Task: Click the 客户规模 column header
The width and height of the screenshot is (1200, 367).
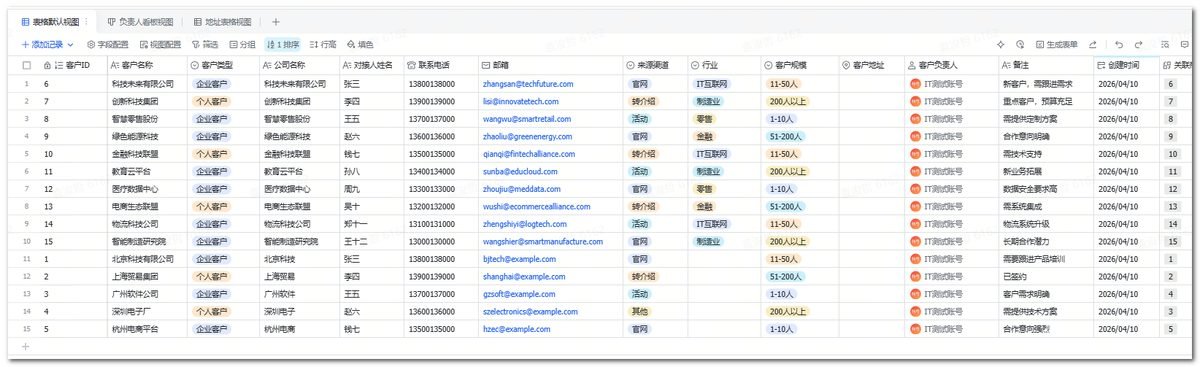Action: [800, 65]
